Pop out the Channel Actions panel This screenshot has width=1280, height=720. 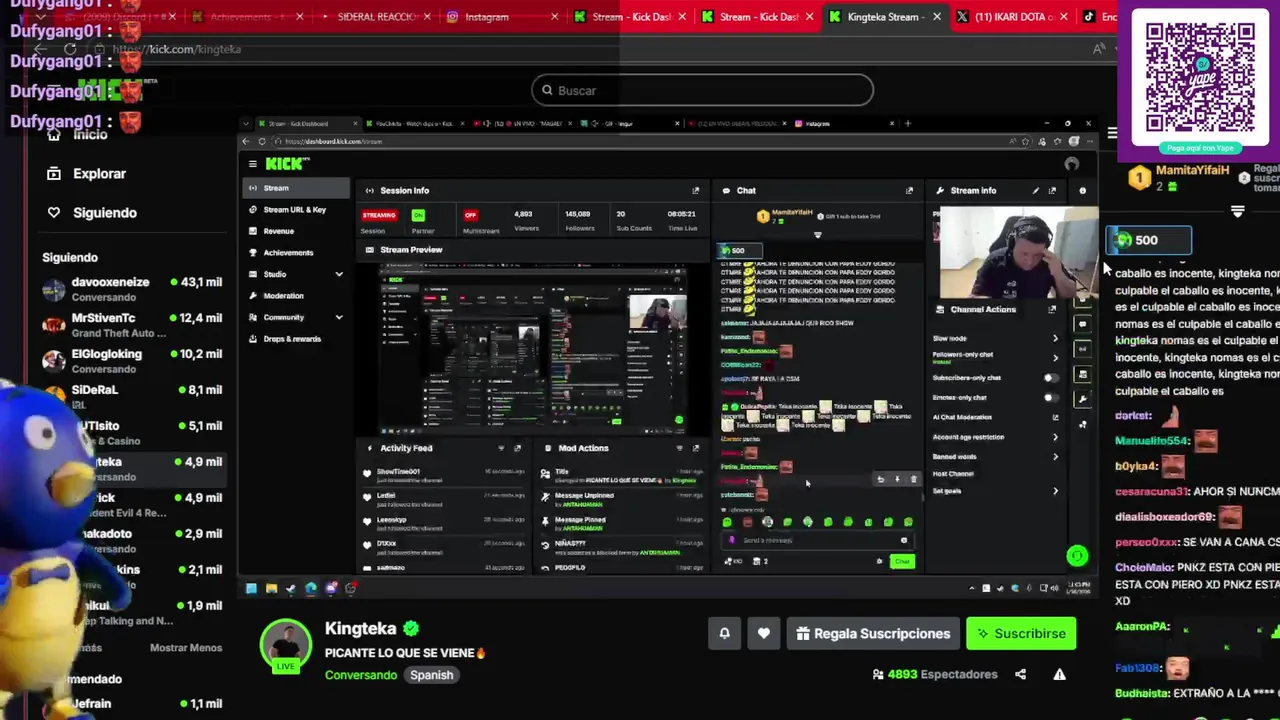1052,309
